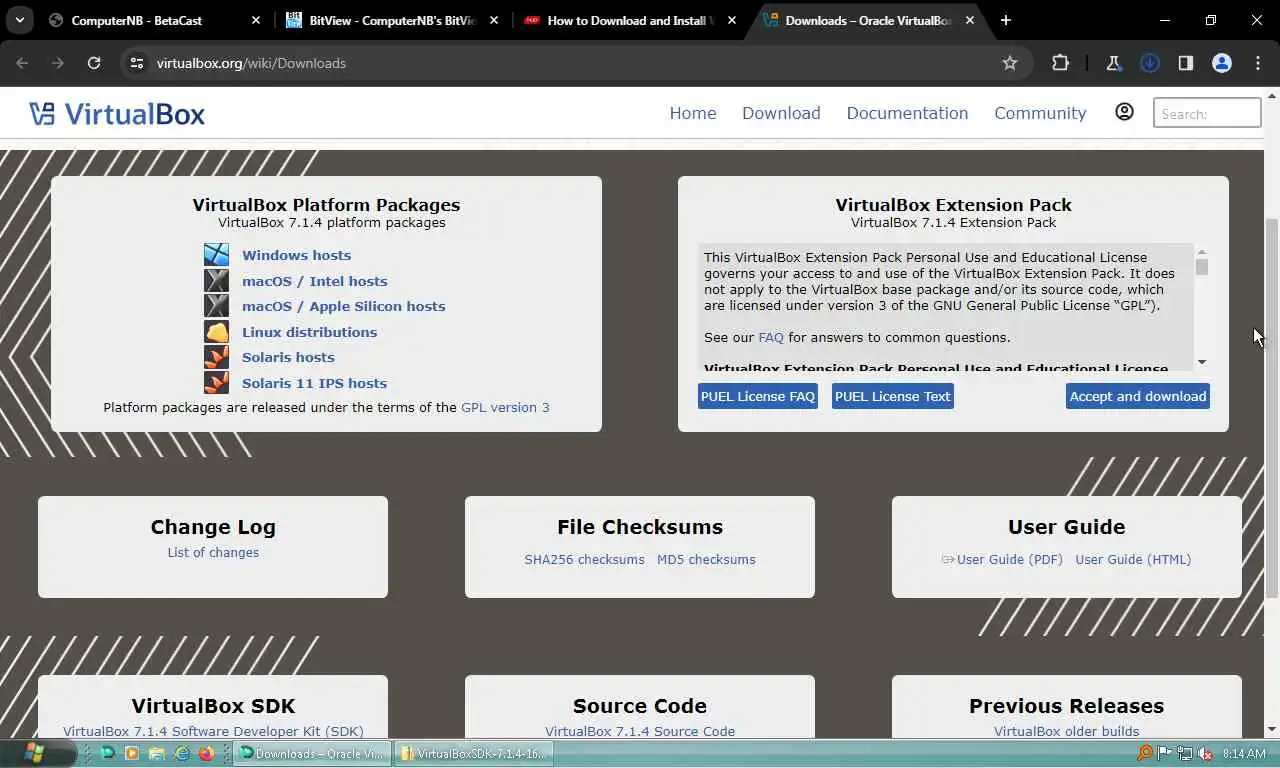Viewport: 1280px width, 768px height.
Task: Open the Solaris 11 IPS hosts link
Action: (314, 383)
